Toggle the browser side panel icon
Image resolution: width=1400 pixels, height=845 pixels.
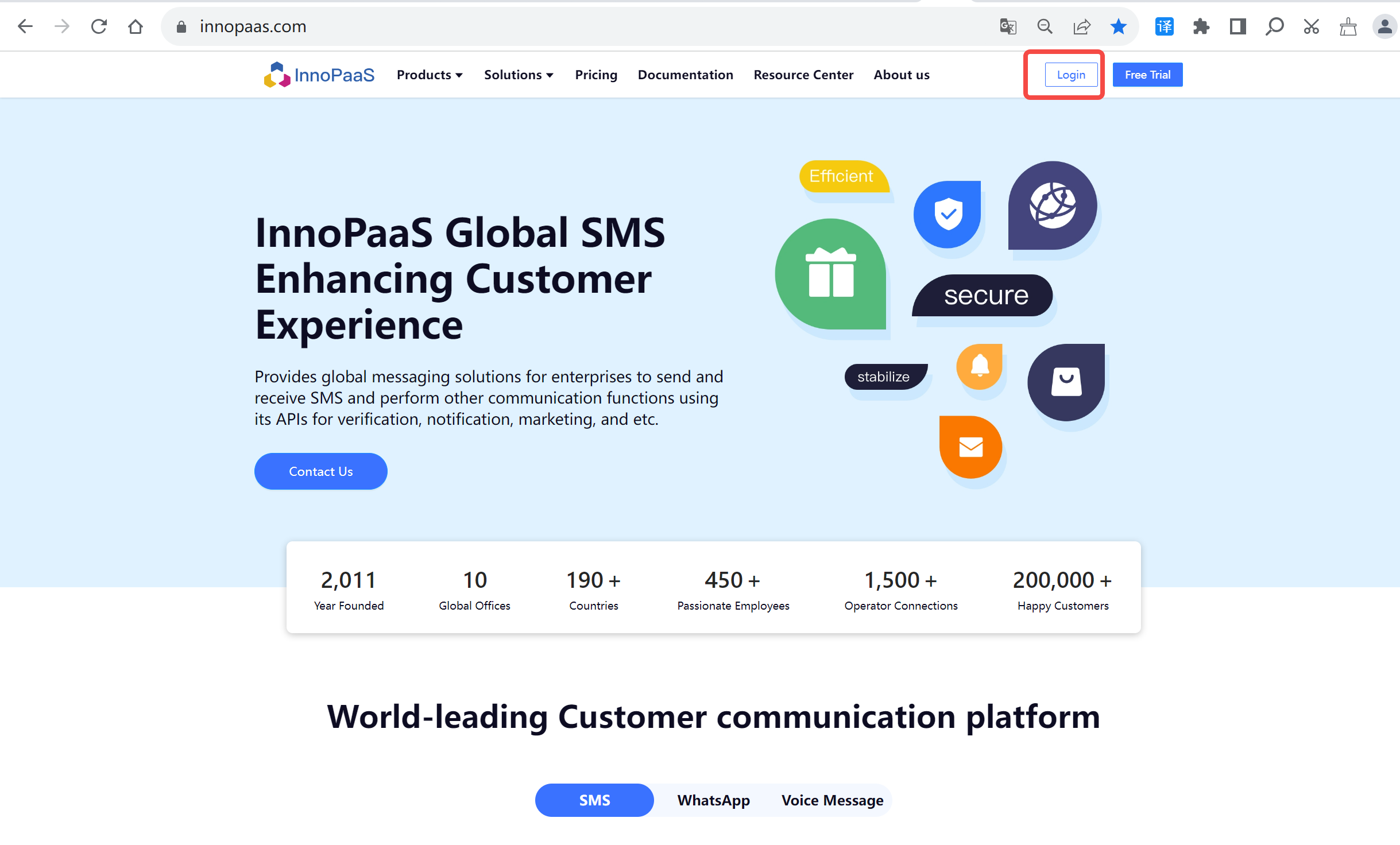click(1238, 26)
